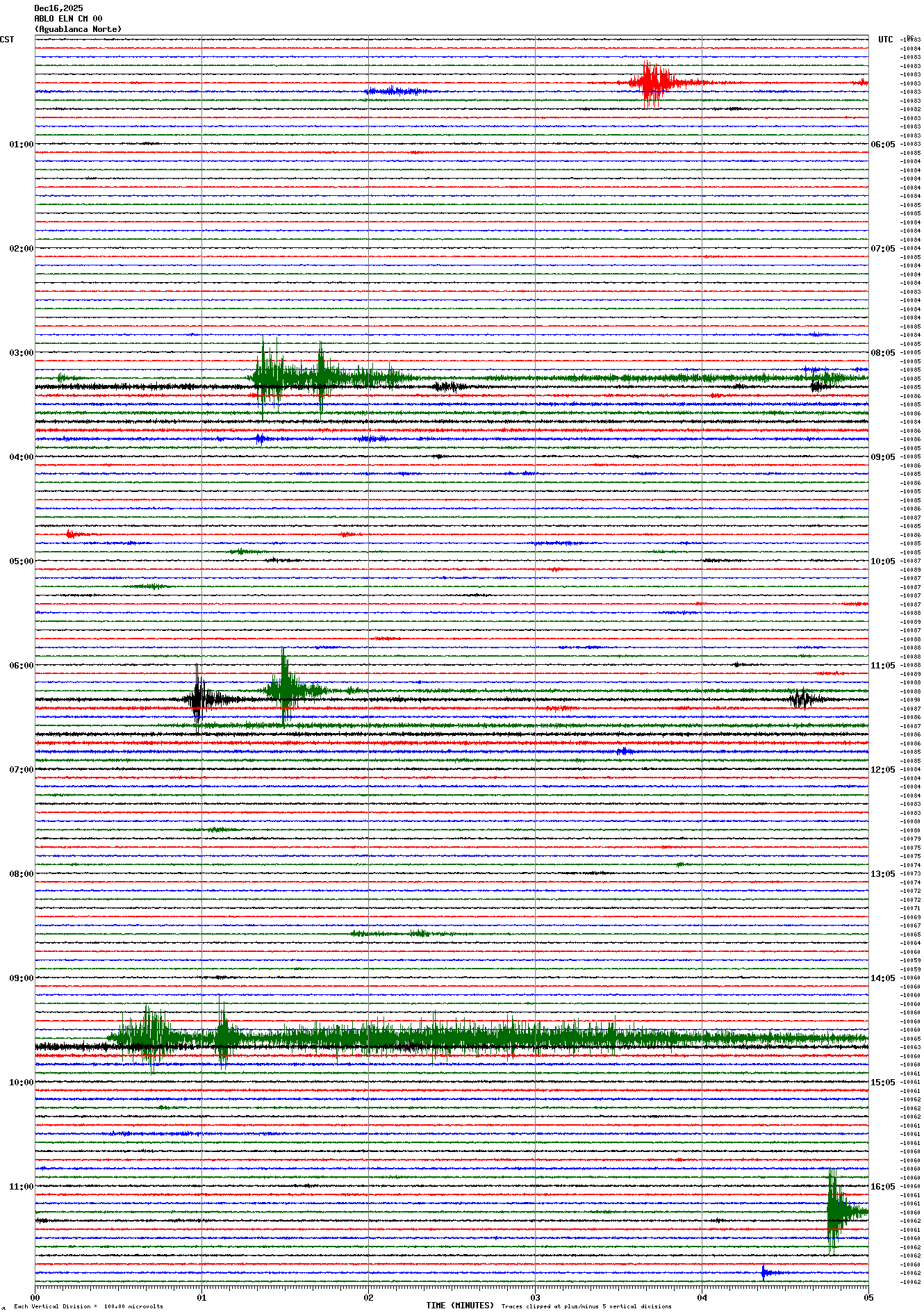Screen dimensions: 924x1316
Task: Select the 06:00 CST time label
Action: (x=21, y=666)
